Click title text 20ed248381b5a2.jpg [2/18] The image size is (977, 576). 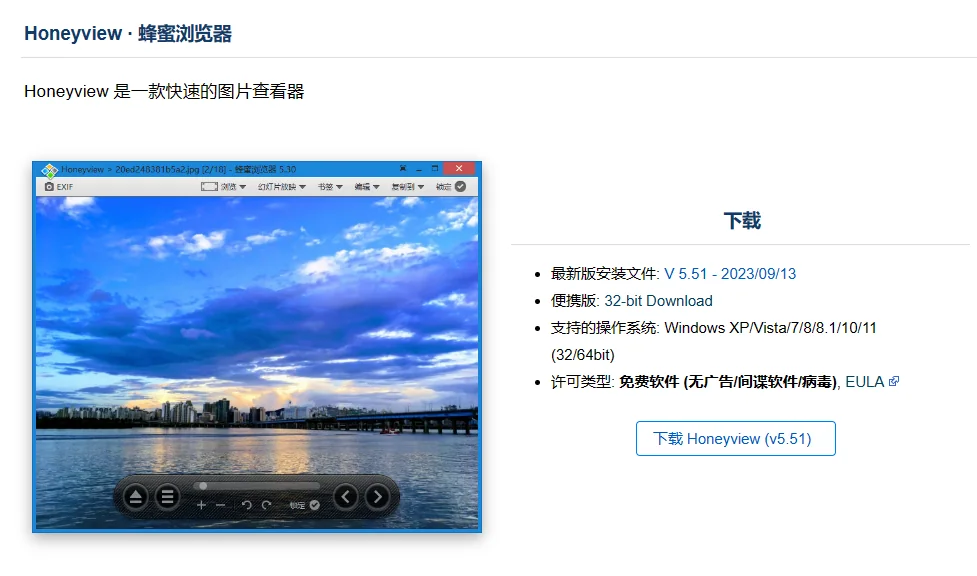point(171,169)
